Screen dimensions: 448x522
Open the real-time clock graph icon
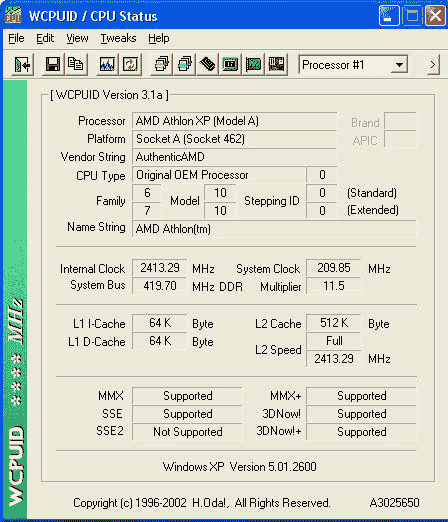[x=107, y=64]
